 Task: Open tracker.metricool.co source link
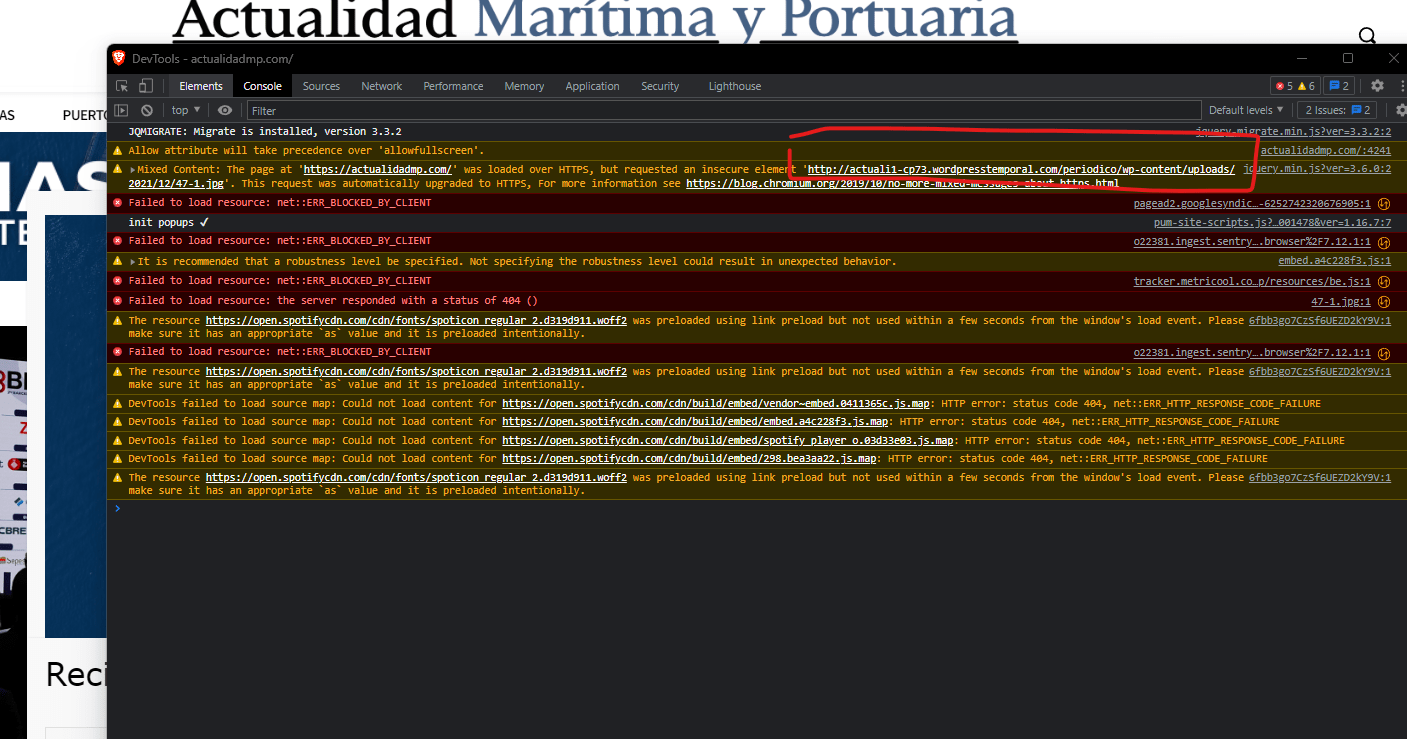1252,282
